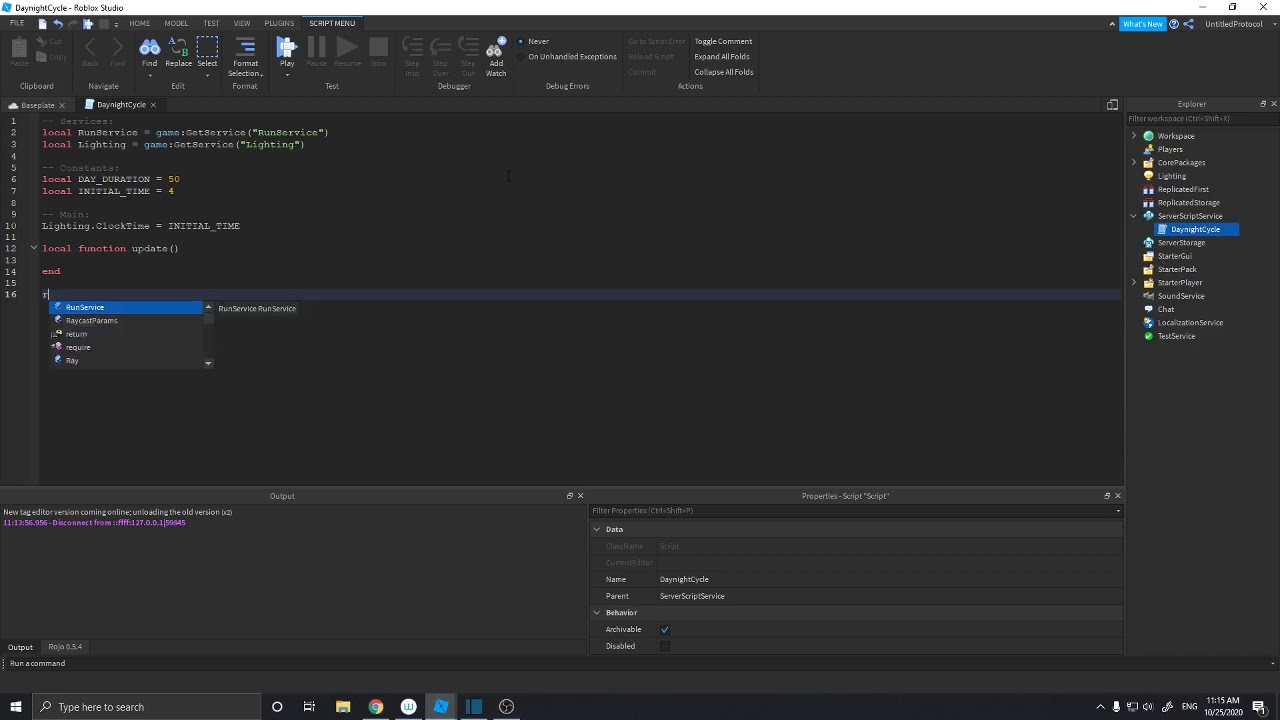Close the Properties panel

point(1117,496)
